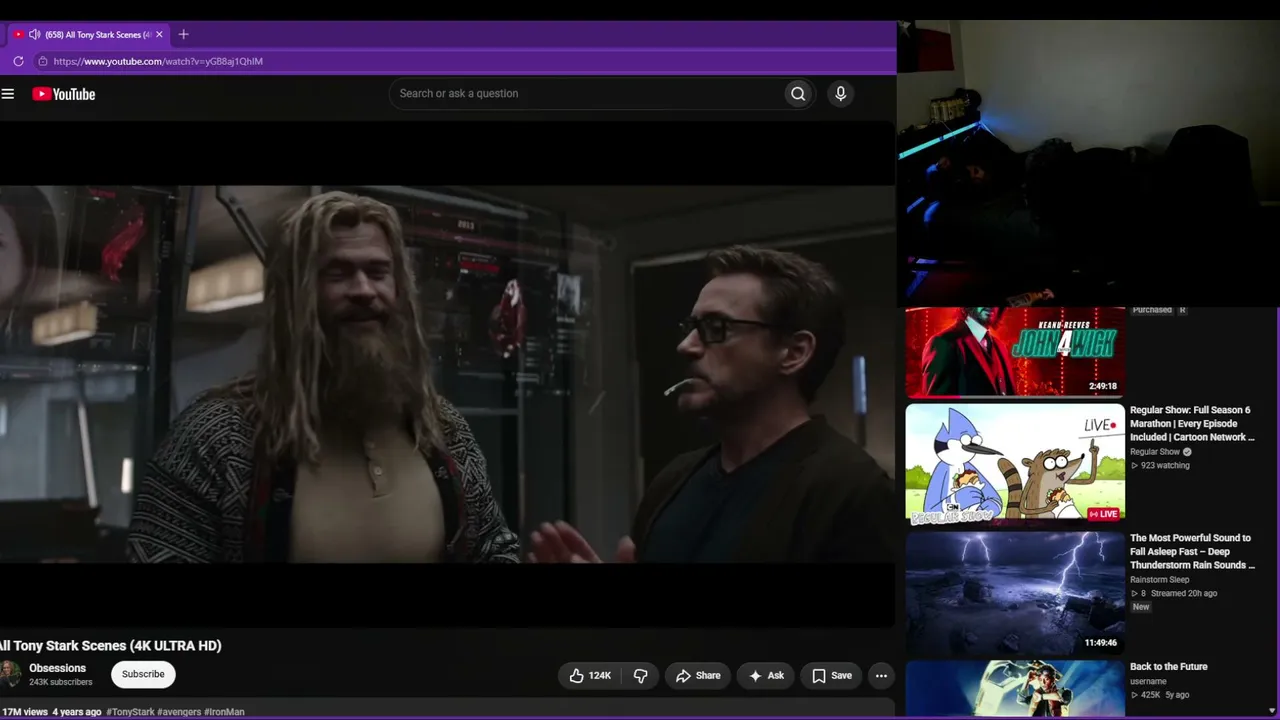1280x720 pixels.
Task: Visit the Rainstorm Sleep channel
Action: 1160,580
